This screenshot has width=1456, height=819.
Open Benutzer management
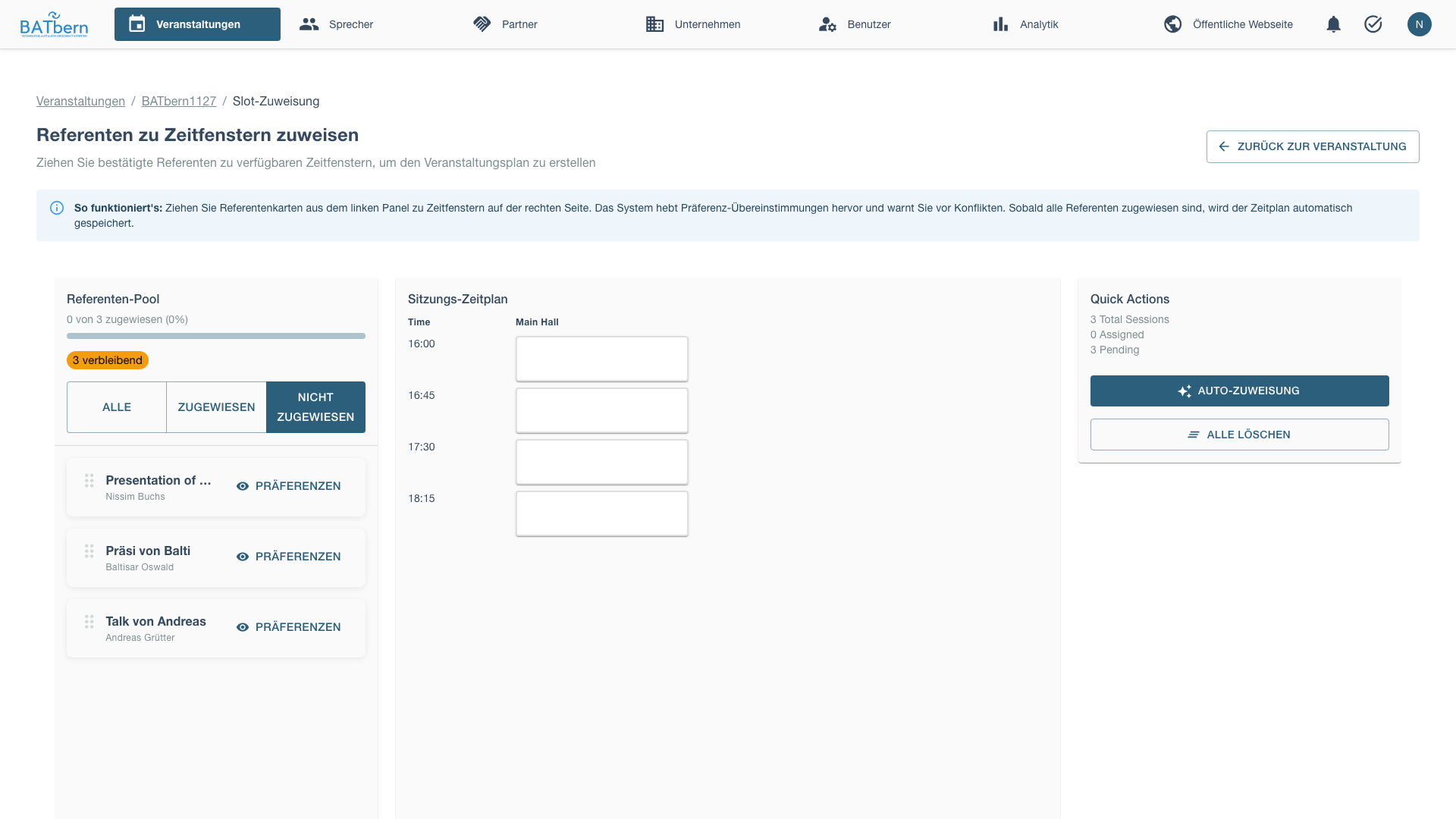(855, 24)
